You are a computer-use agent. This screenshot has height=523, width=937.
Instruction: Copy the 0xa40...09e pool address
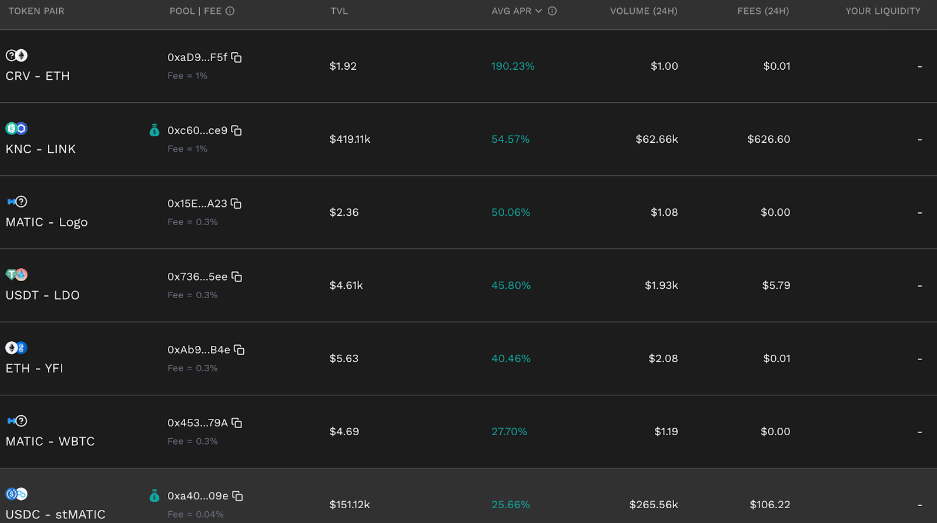pyautogui.click(x=237, y=496)
